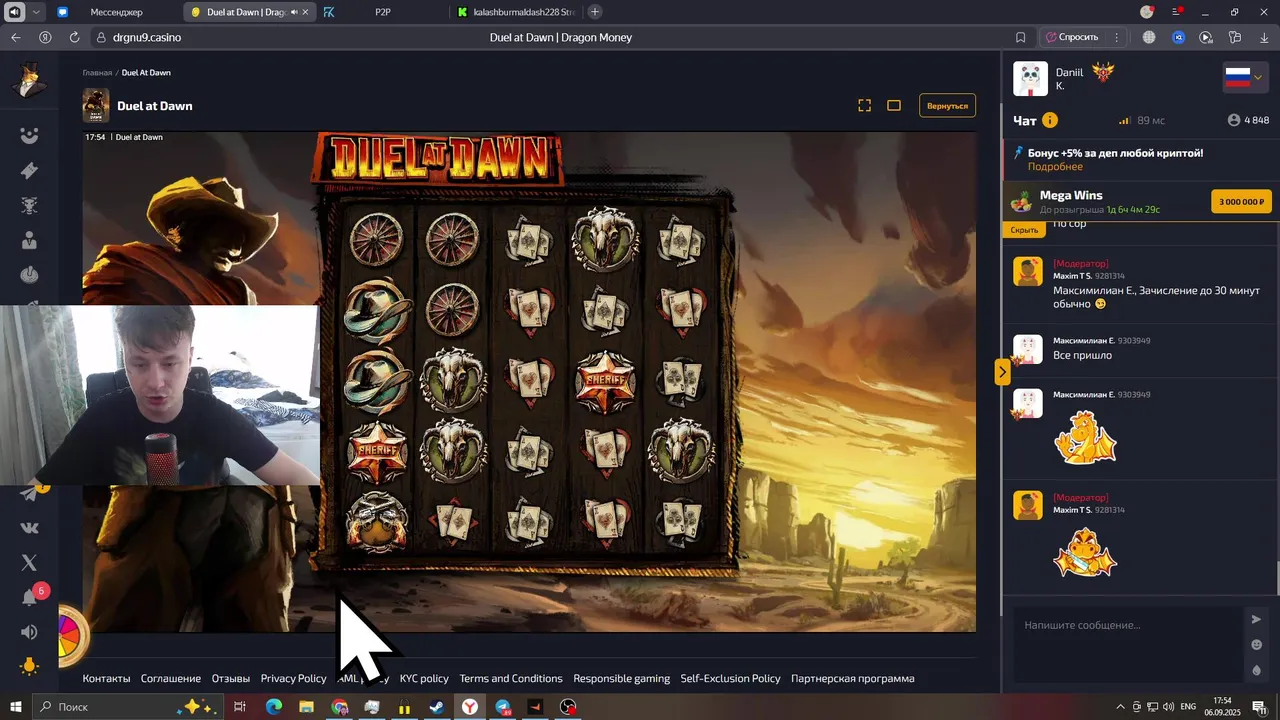This screenshot has height=720, width=1280.
Task: Enter fullscreen mode for the game
Action: 865,105
